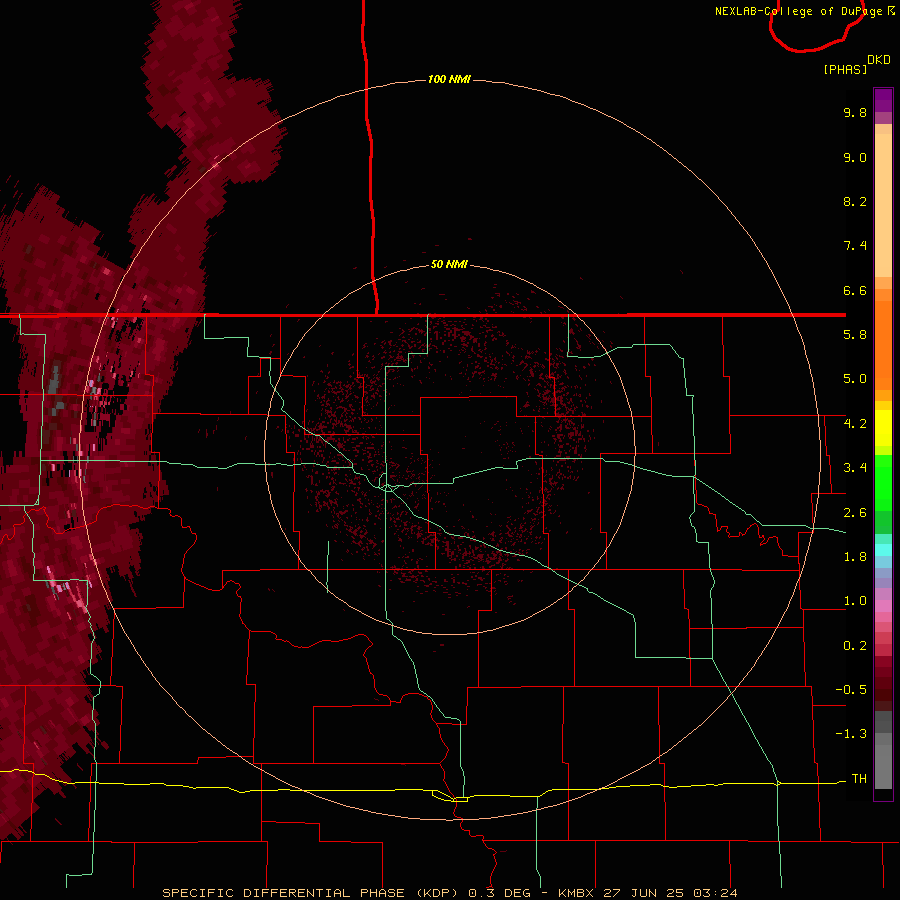Click the 4.2 value on the color scale
The width and height of the screenshot is (900, 900).
(x=855, y=424)
